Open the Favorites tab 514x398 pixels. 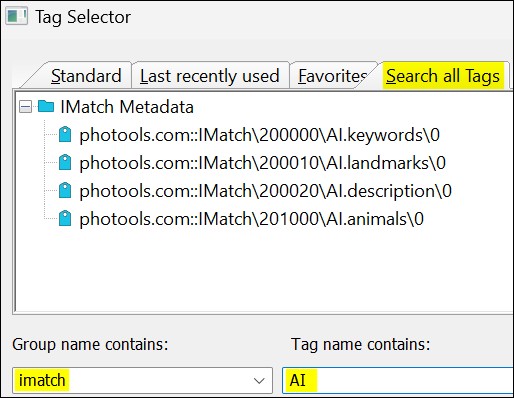[332, 76]
